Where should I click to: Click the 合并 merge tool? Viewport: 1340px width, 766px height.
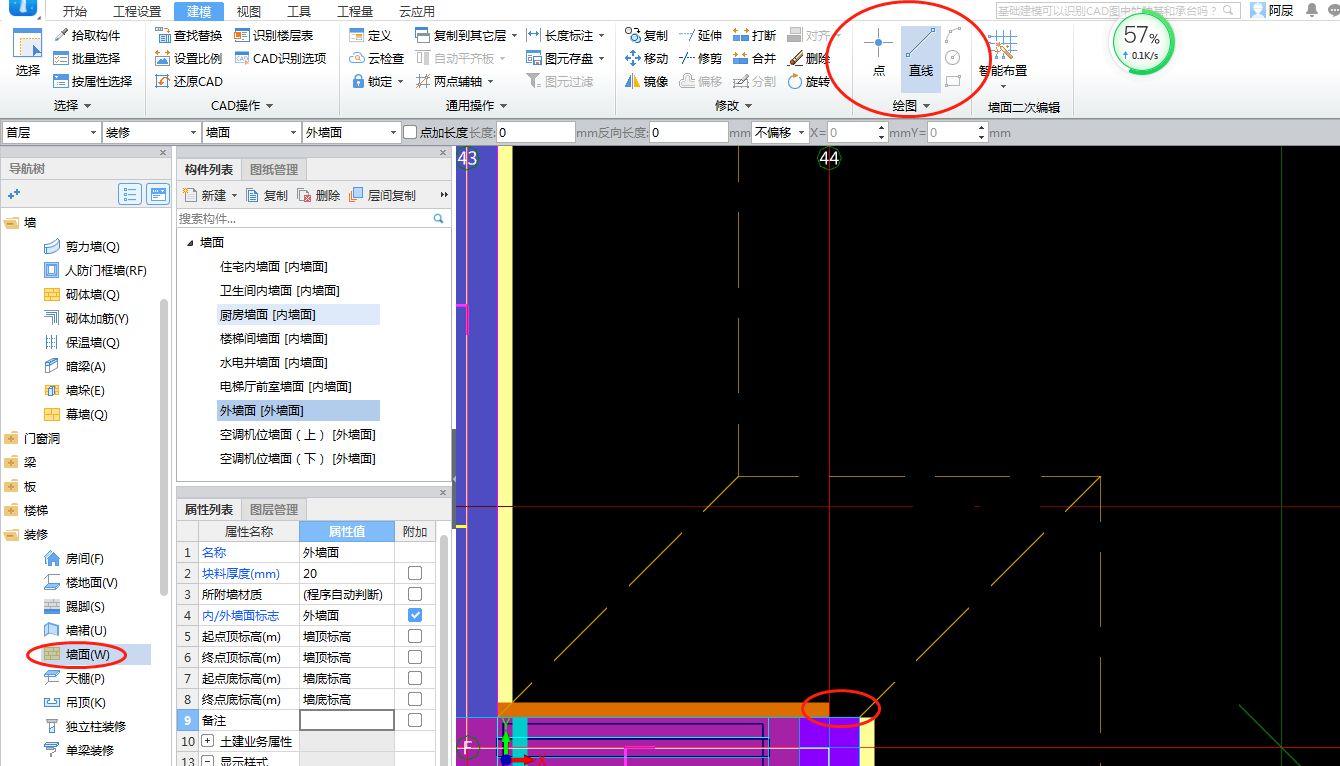point(754,58)
